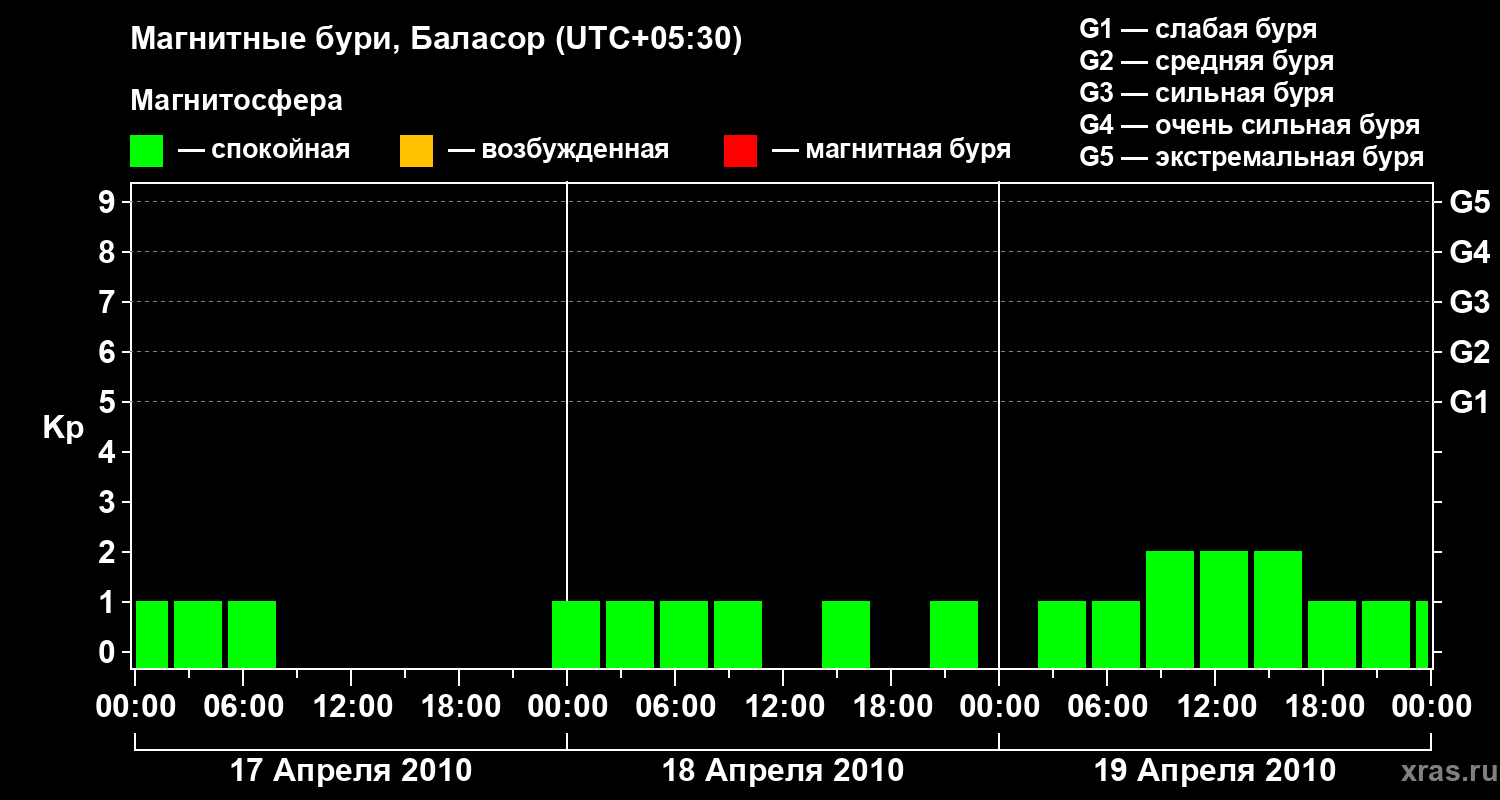Click the 'G1 — слабая буря' description
The width and height of the screenshot is (1500, 800).
tap(1198, 29)
